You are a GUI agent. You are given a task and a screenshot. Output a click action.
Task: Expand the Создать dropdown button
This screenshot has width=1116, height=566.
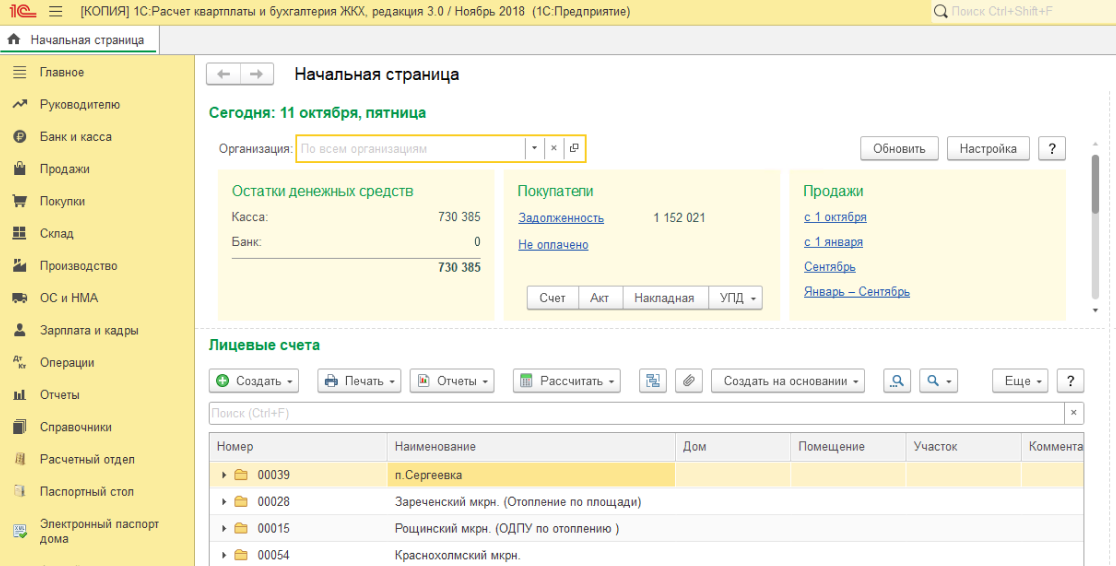pos(254,381)
